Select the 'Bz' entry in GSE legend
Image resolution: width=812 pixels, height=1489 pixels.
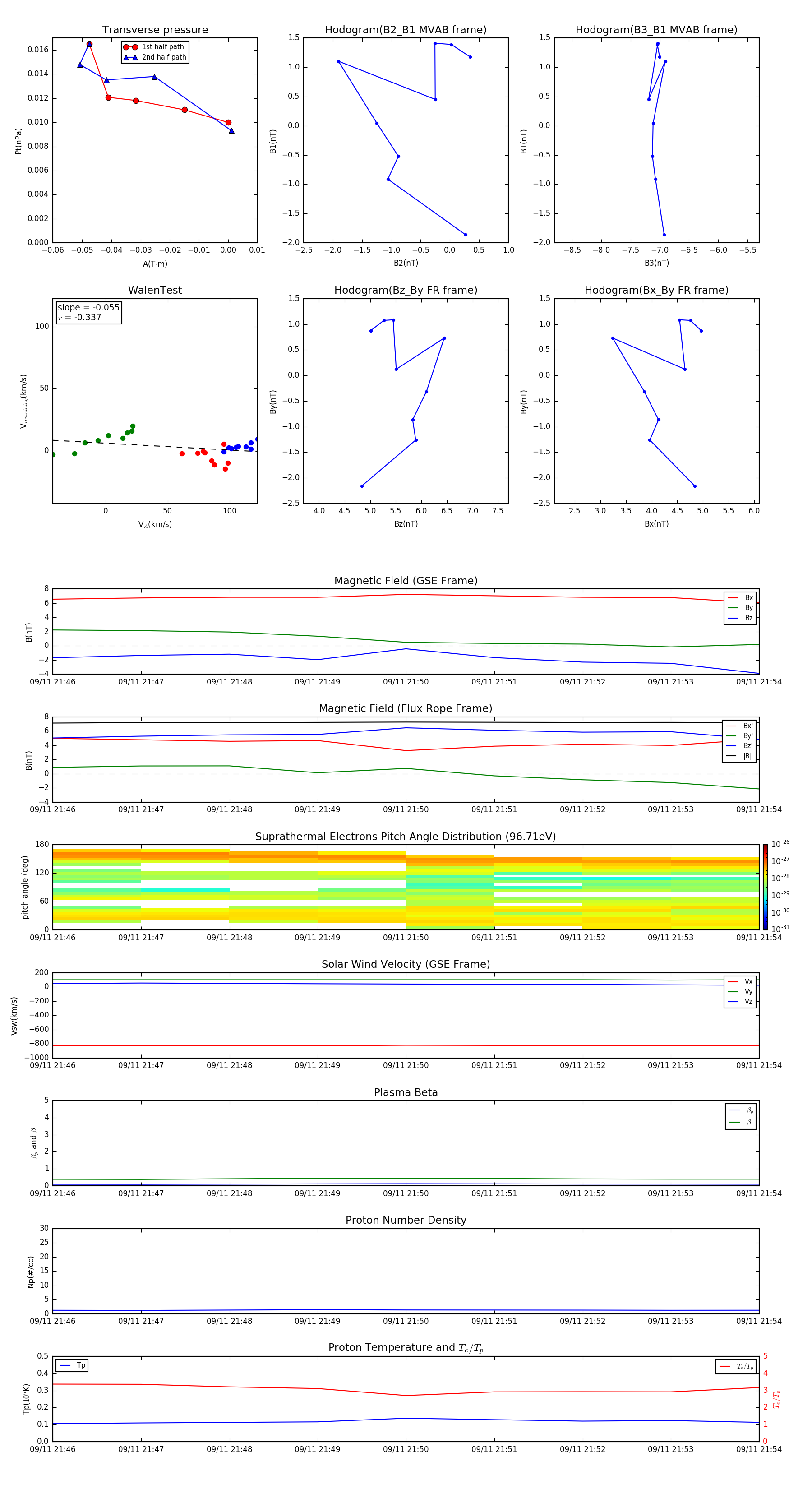point(740,618)
